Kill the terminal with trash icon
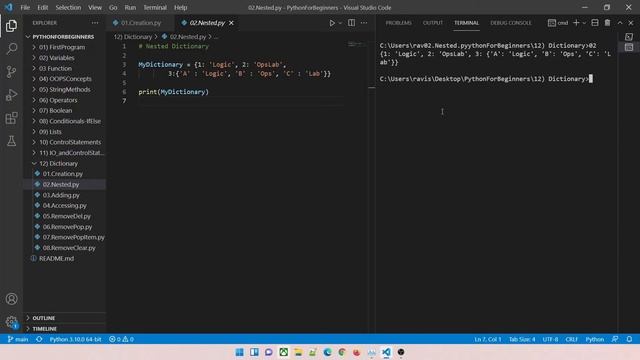 point(607,23)
